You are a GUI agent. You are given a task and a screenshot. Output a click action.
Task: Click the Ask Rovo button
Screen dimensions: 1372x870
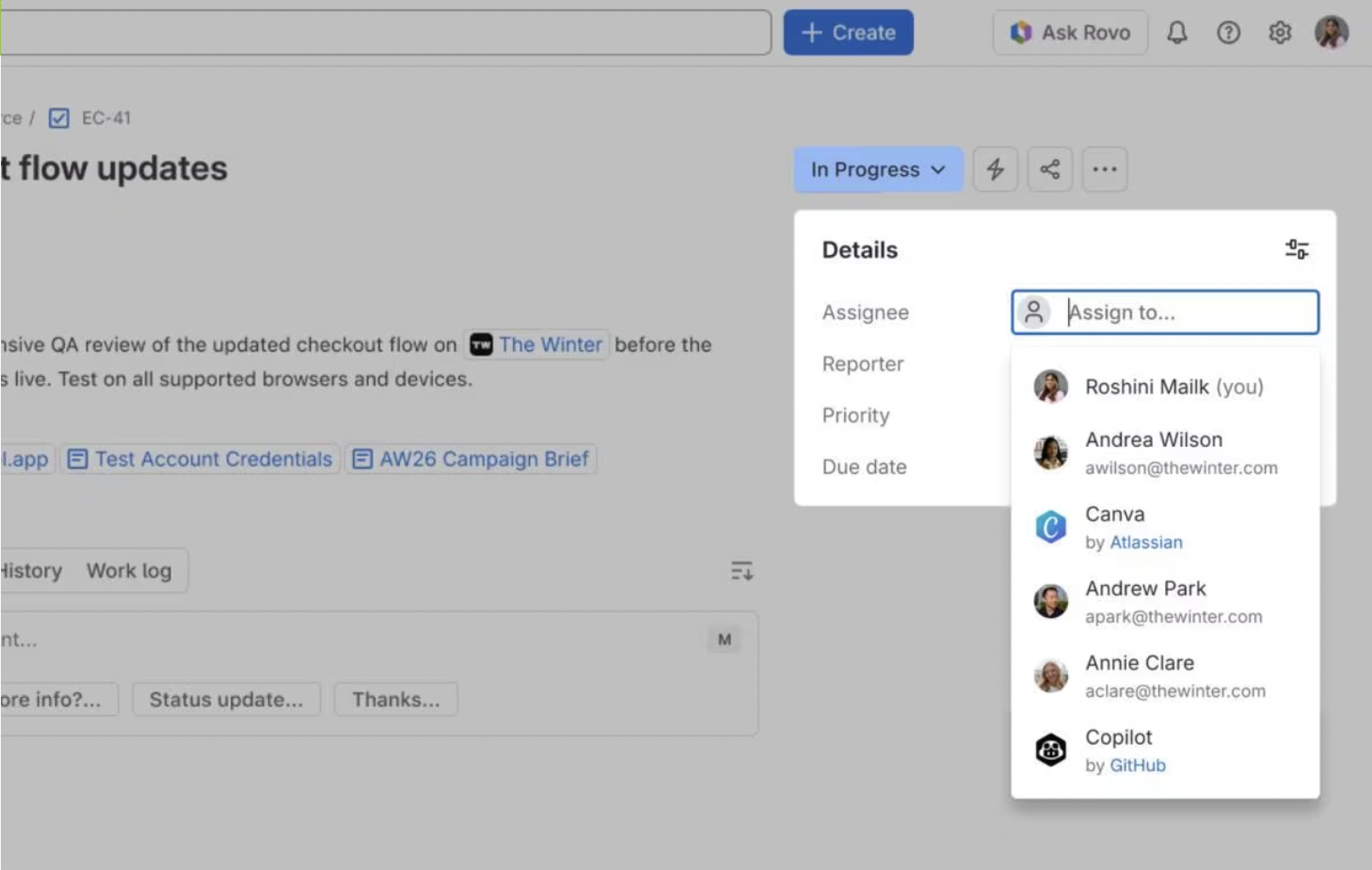click(x=1070, y=33)
